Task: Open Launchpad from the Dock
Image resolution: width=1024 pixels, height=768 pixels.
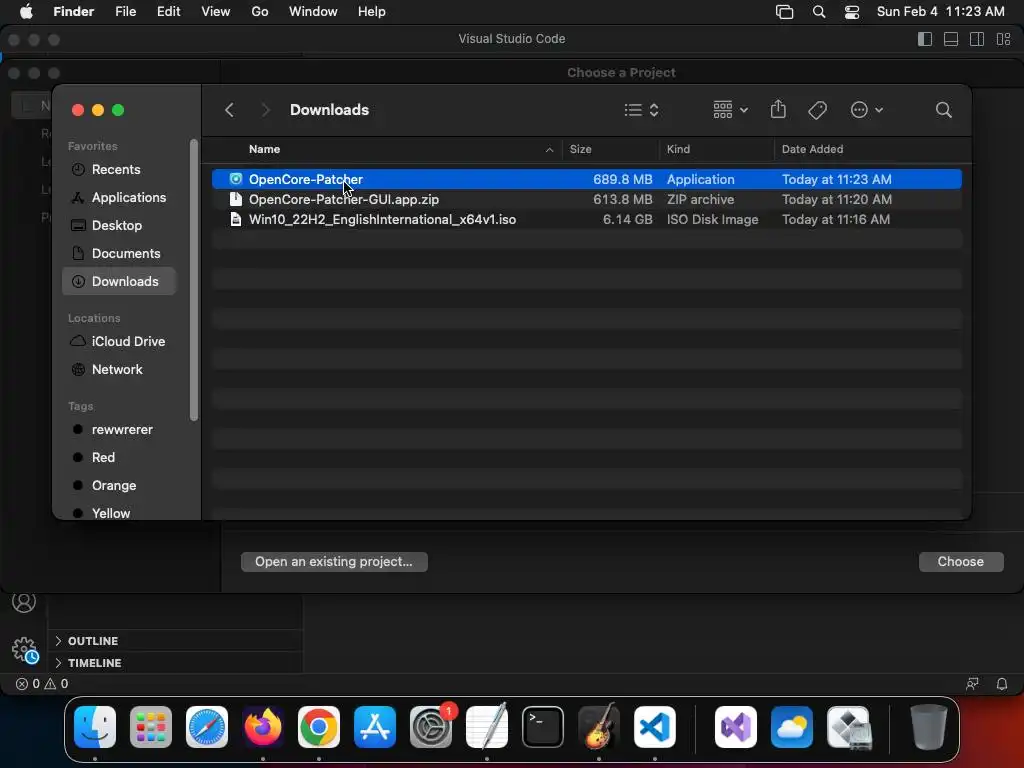Action: 151,727
